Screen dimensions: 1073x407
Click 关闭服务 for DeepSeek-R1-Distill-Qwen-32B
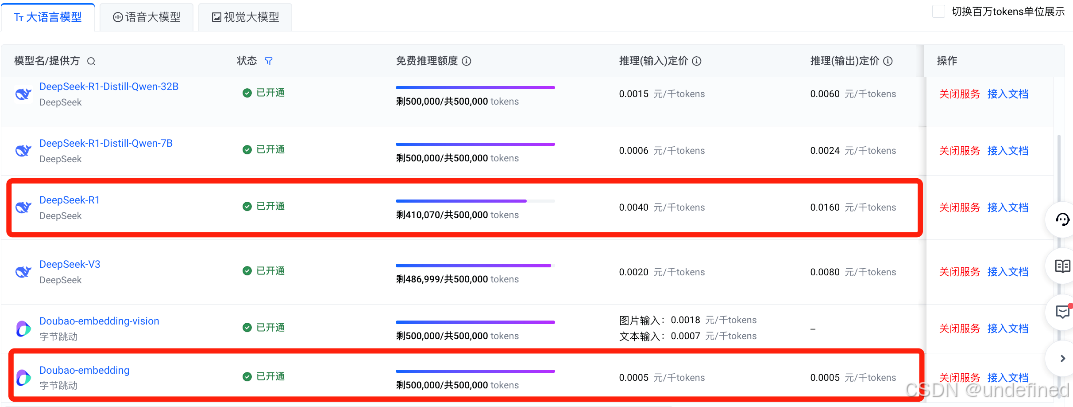pyautogui.click(x=959, y=94)
